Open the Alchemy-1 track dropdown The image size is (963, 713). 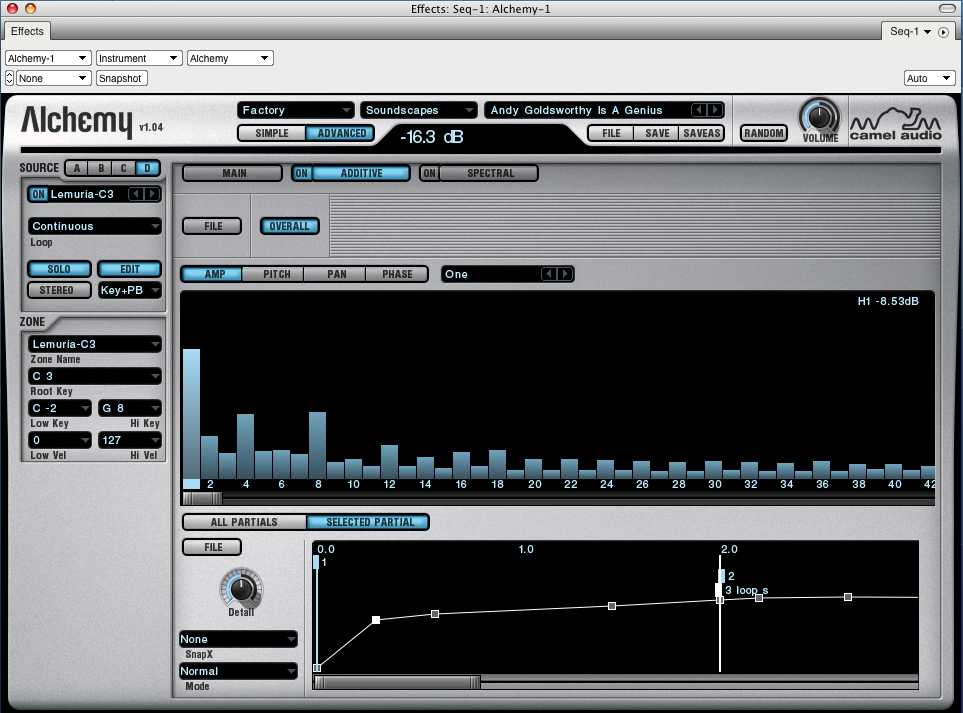[48, 58]
